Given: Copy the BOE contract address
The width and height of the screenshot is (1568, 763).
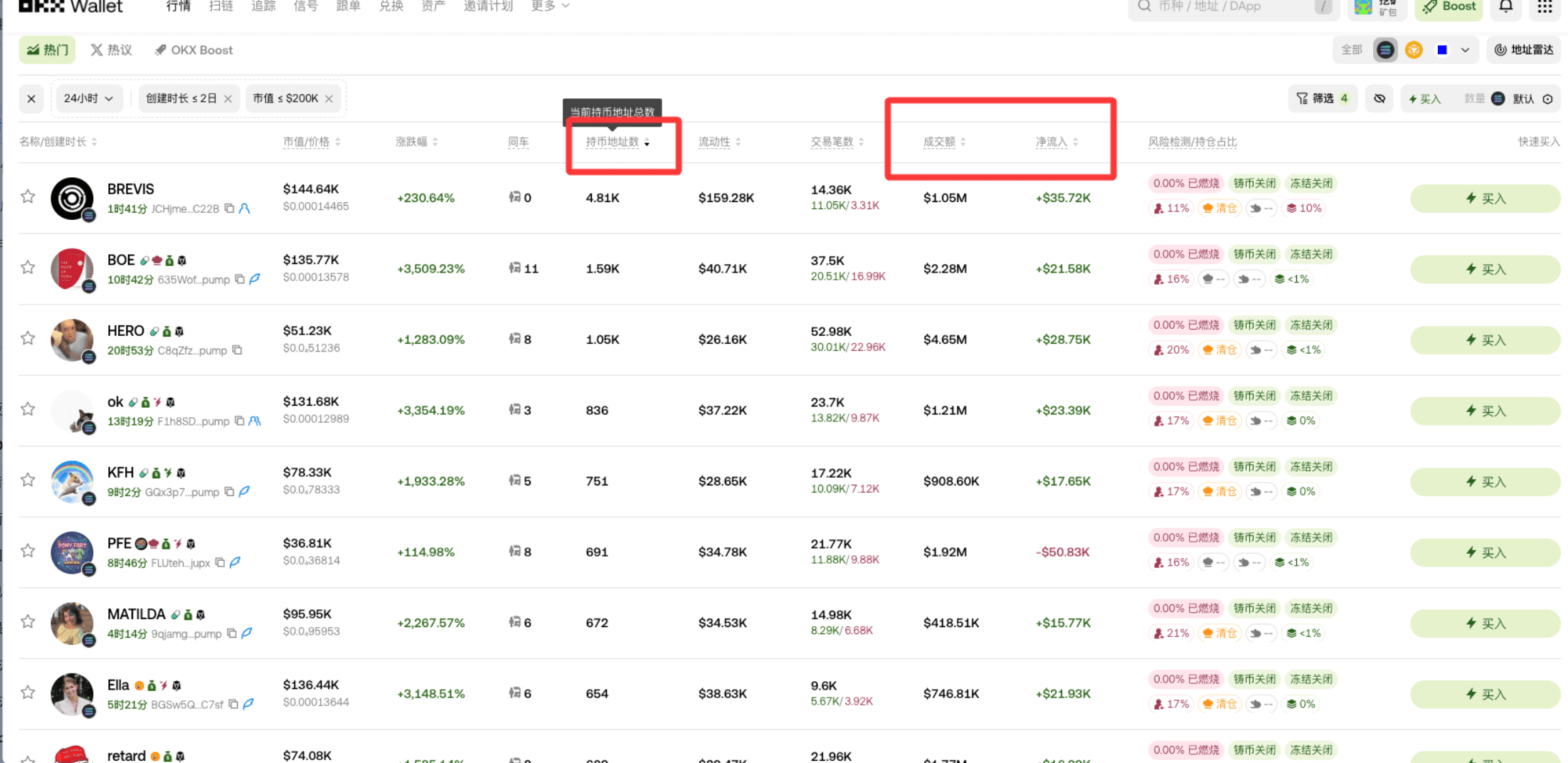Looking at the screenshot, I should click(x=240, y=279).
